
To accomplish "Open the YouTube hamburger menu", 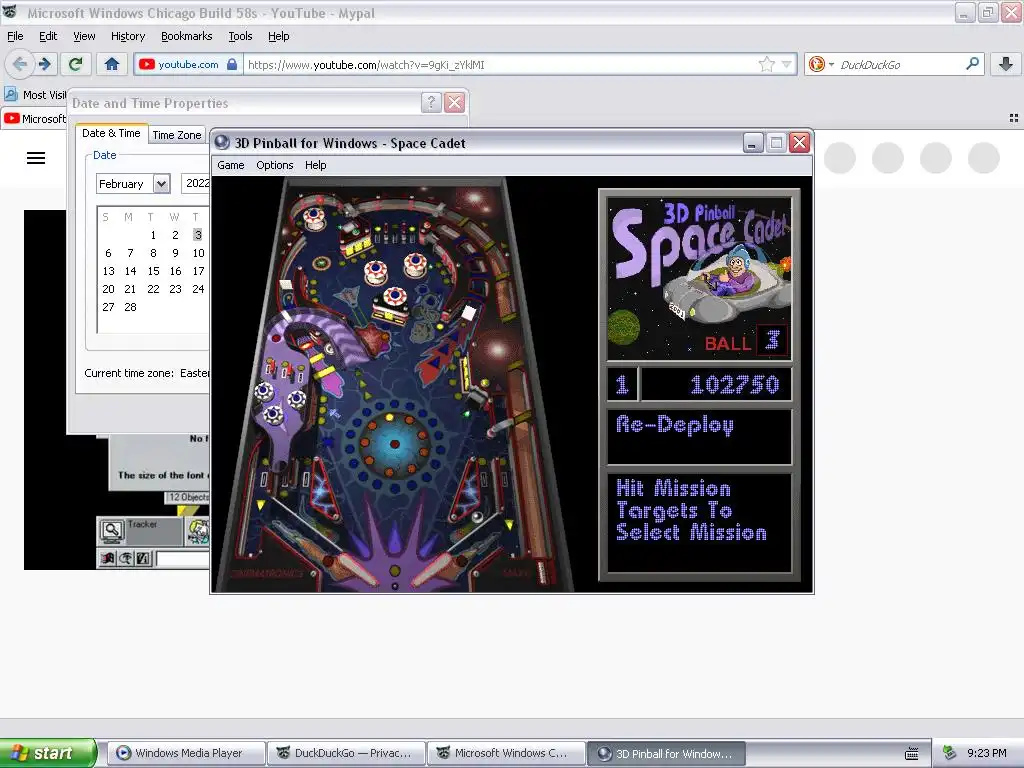I will [36, 158].
